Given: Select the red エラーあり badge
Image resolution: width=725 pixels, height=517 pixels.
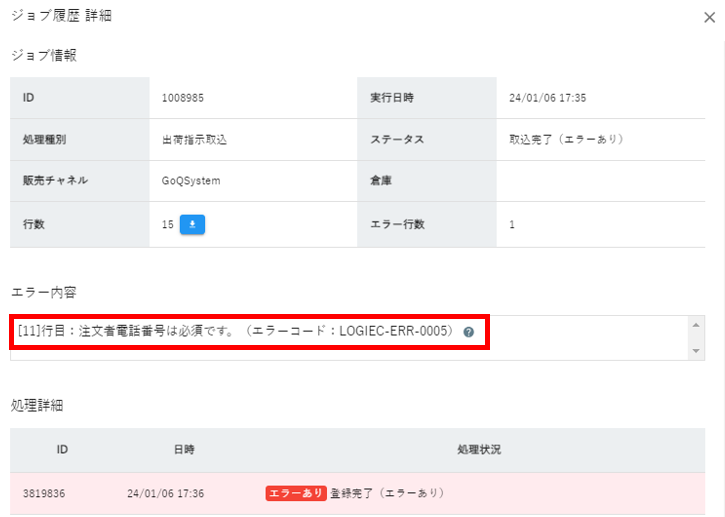Looking at the screenshot, I should coord(296,493).
